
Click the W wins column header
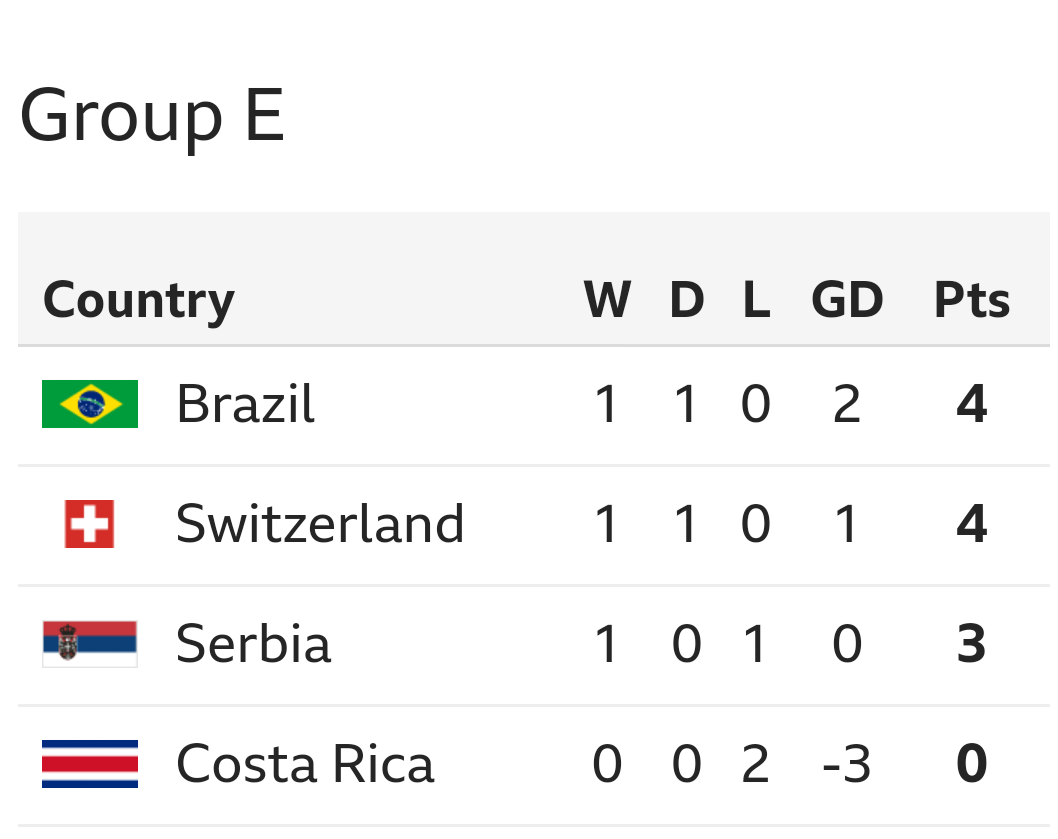[x=607, y=300]
